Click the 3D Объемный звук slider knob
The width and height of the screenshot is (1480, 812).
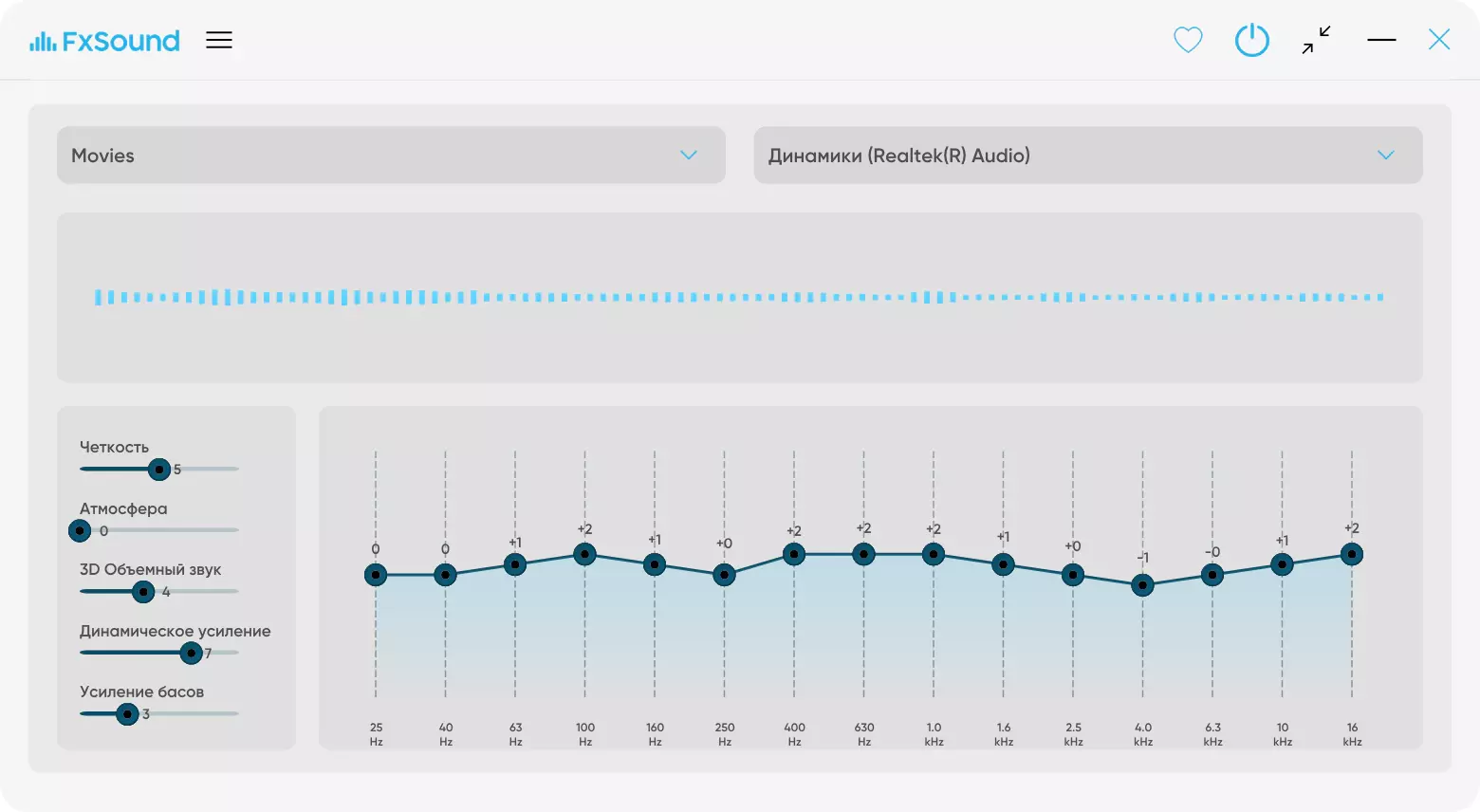[143, 592]
